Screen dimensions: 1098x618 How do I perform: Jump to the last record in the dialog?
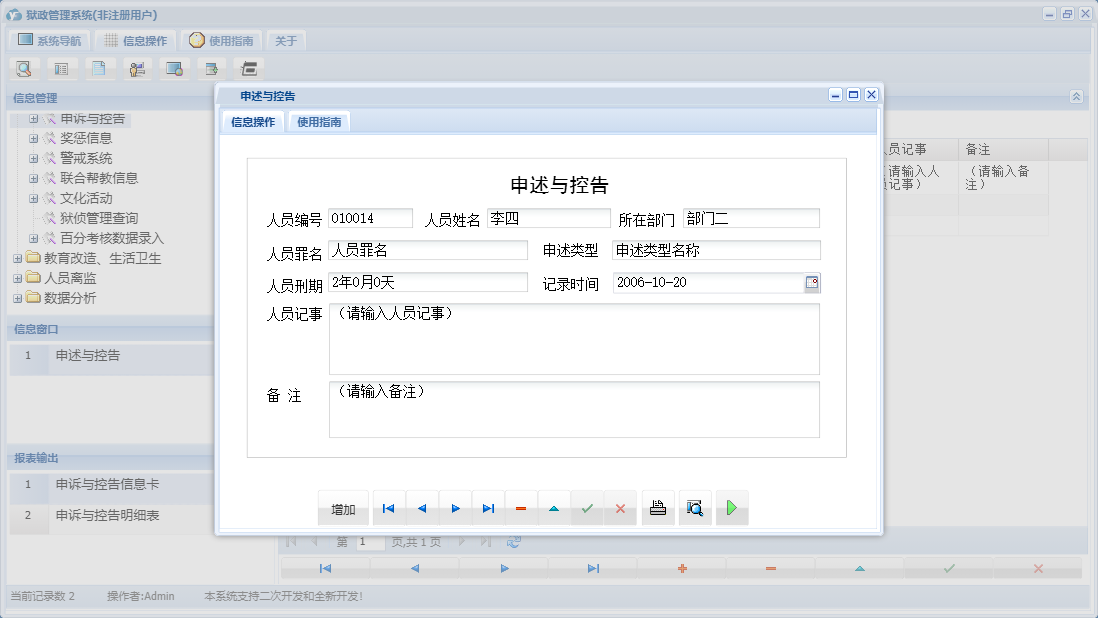[x=489, y=508]
